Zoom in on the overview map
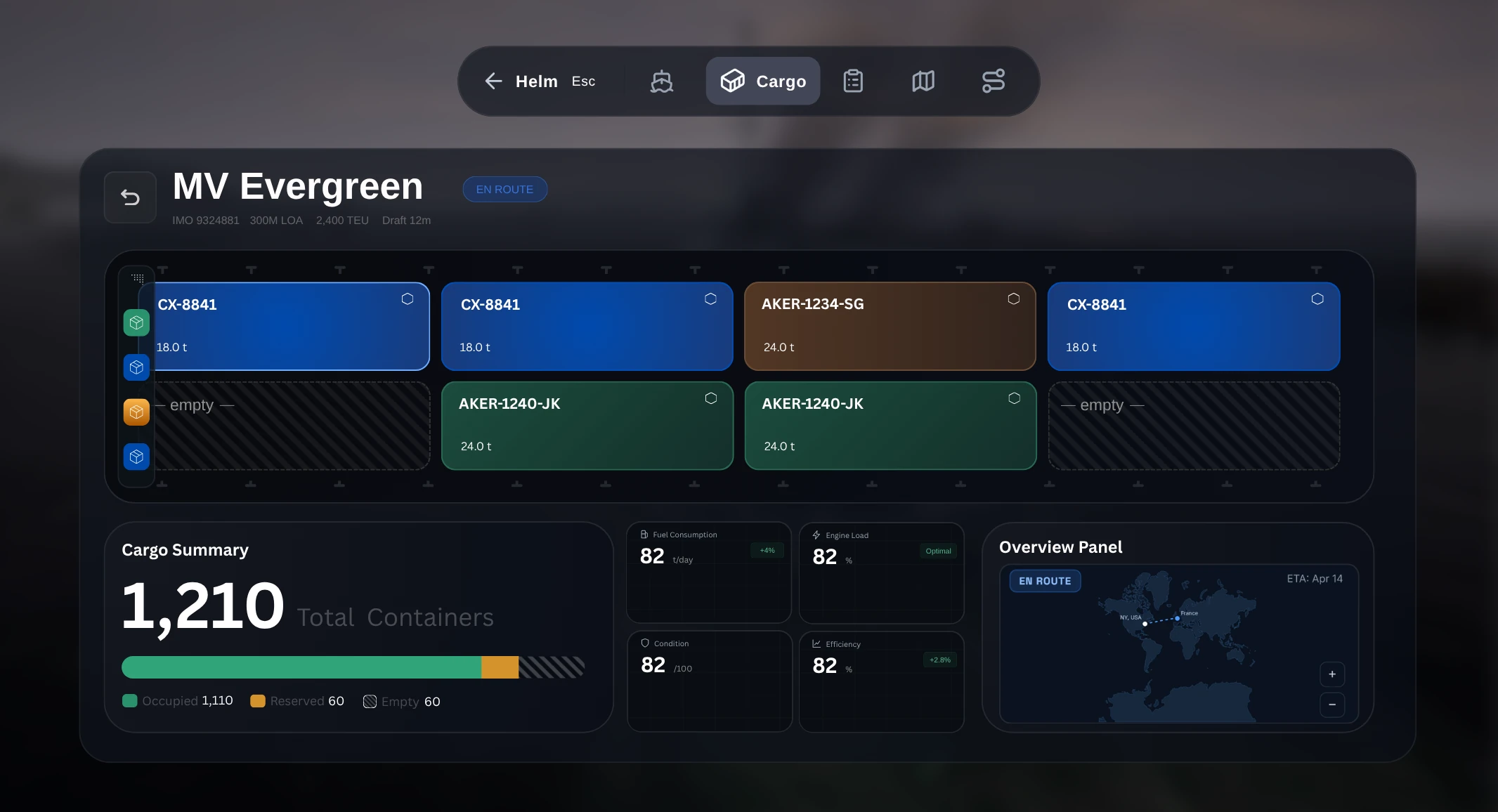 [x=1331, y=674]
